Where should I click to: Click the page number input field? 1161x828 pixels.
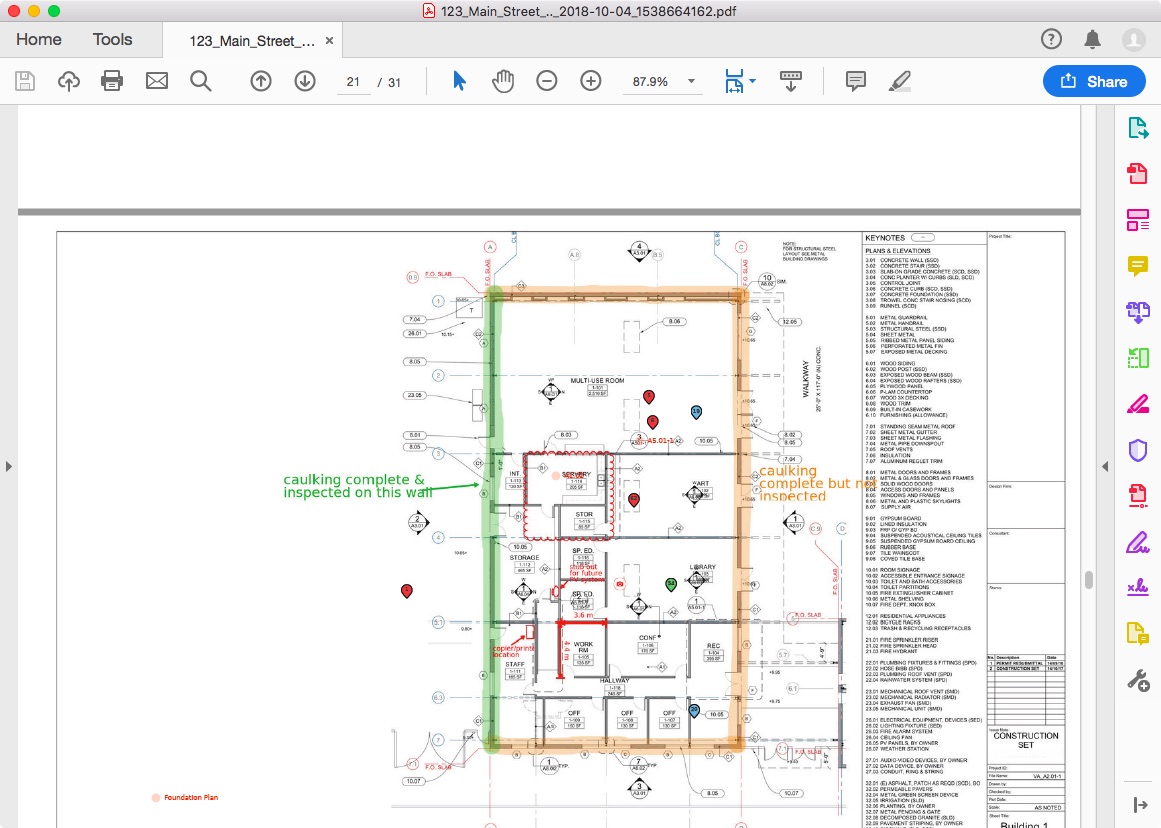point(353,81)
